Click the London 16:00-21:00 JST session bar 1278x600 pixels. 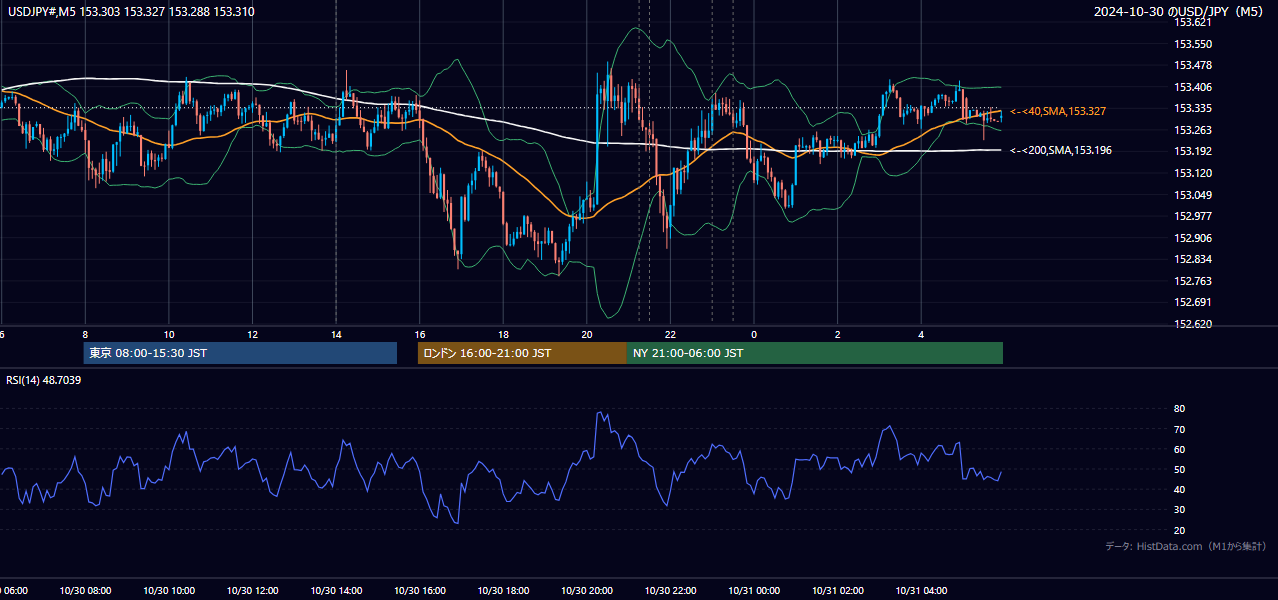pos(522,353)
